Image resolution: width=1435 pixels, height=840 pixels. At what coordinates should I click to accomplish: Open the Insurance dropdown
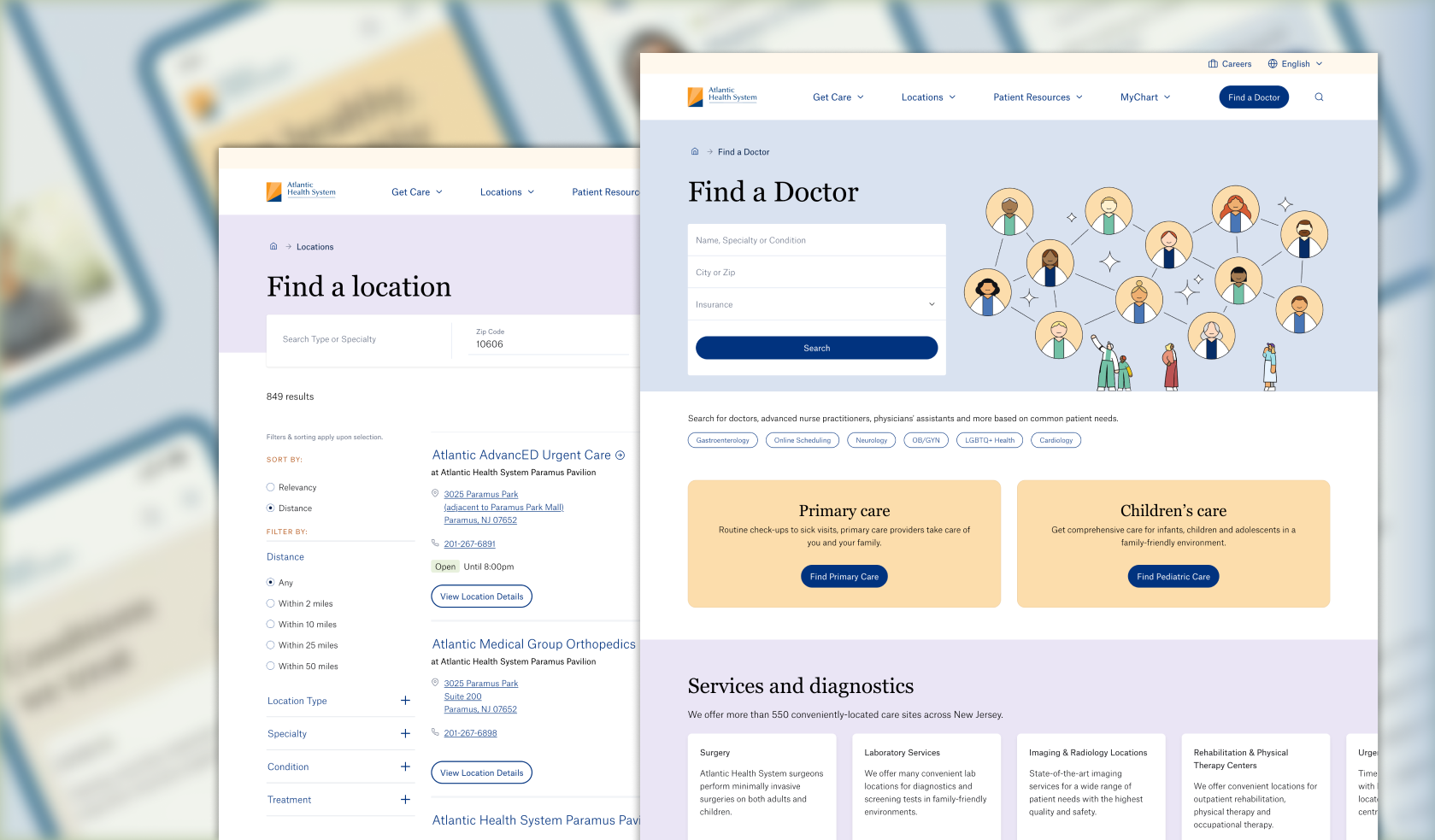(816, 305)
